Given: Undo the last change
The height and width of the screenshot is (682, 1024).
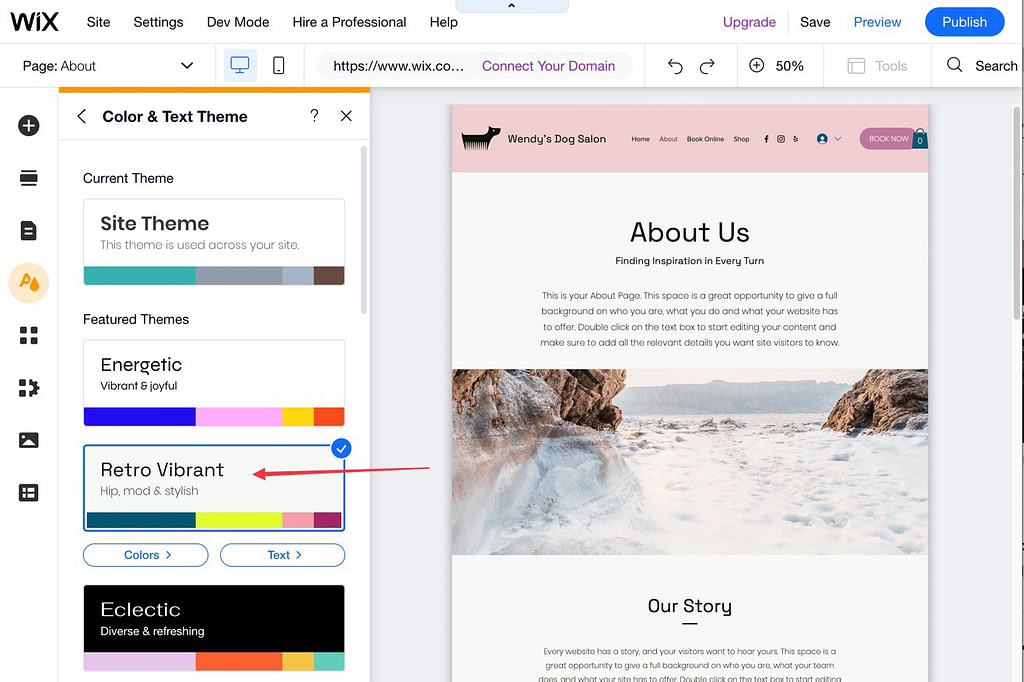Looking at the screenshot, I should point(674,65).
